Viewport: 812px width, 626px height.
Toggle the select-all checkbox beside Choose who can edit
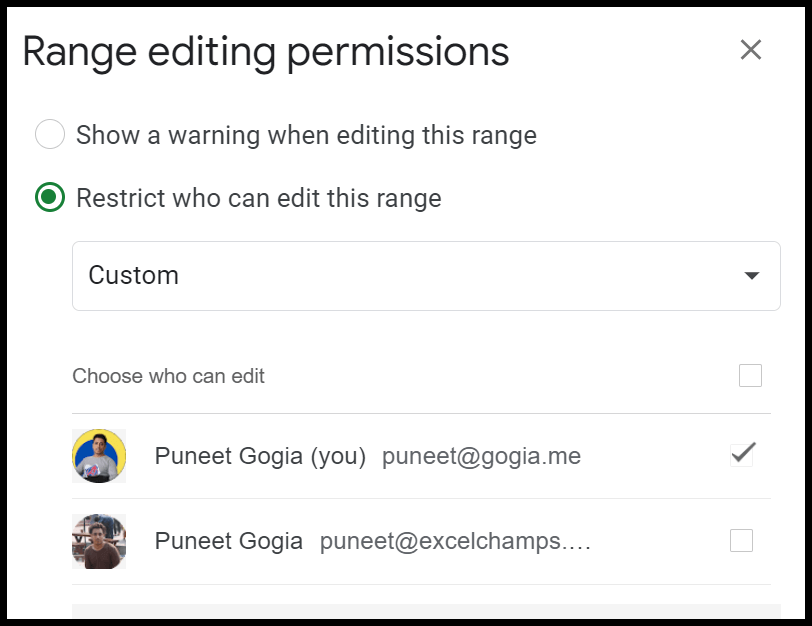(x=750, y=375)
